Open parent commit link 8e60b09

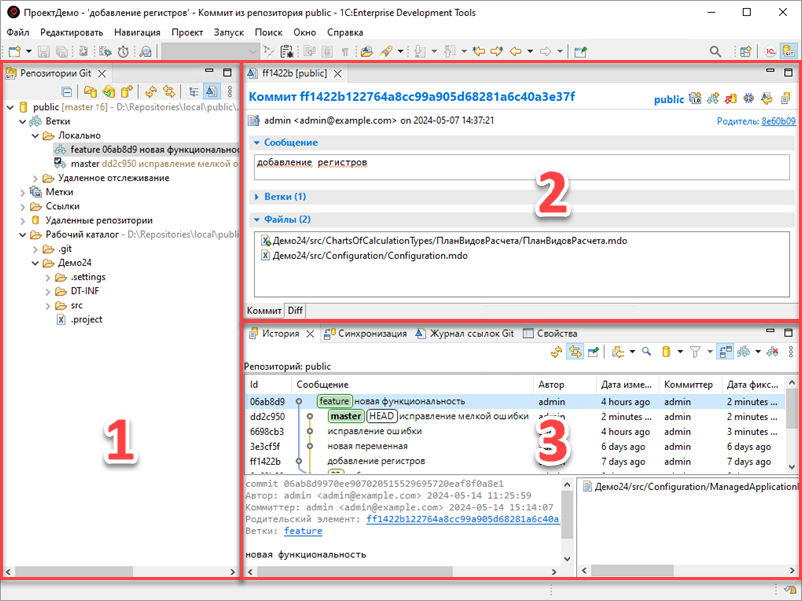coord(776,121)
